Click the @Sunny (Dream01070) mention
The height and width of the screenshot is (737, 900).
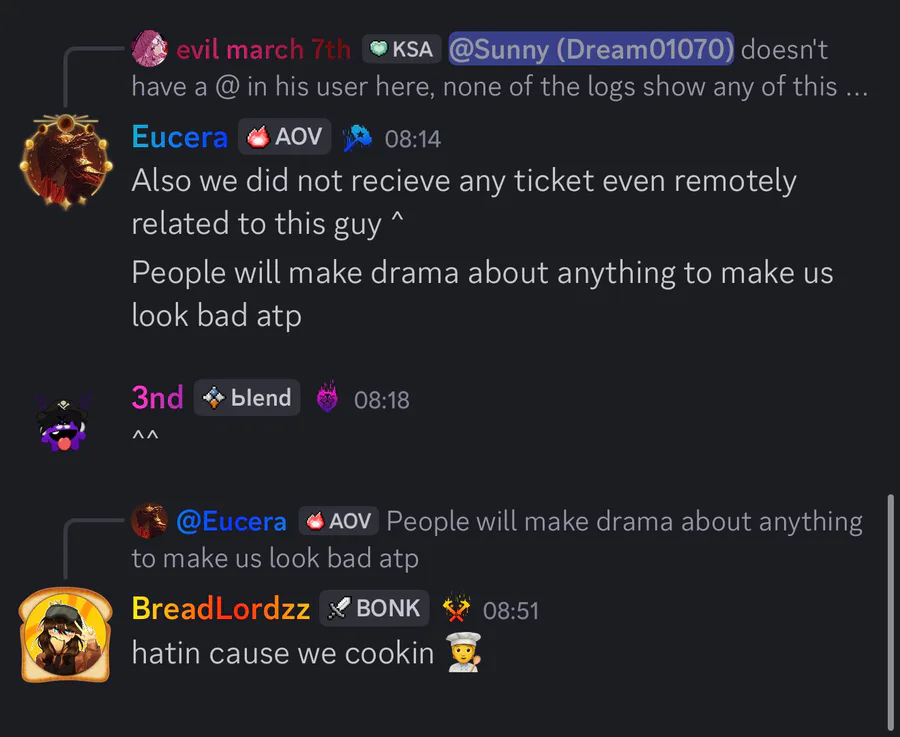click(x=591, y=48)
